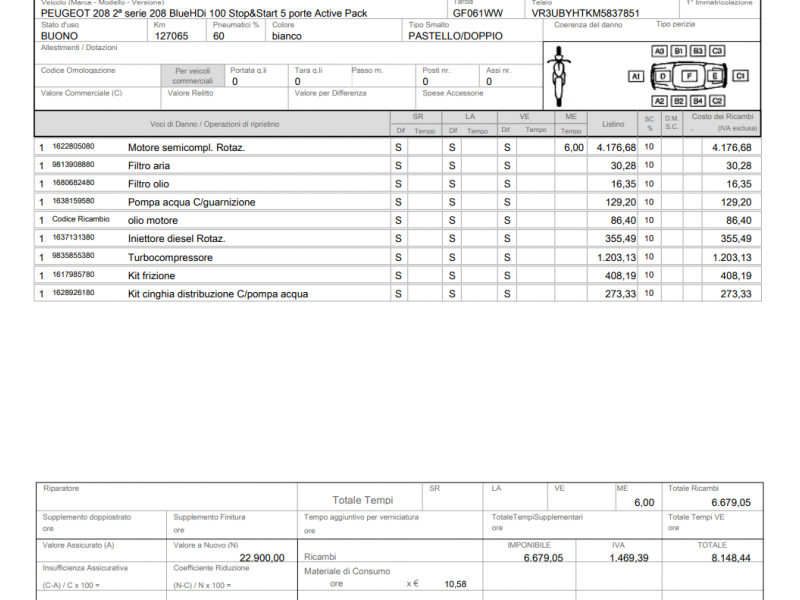Click the 'Per veicoli commerciali' cell
Screen dimensions: 800x600
(x=193, y=76)
